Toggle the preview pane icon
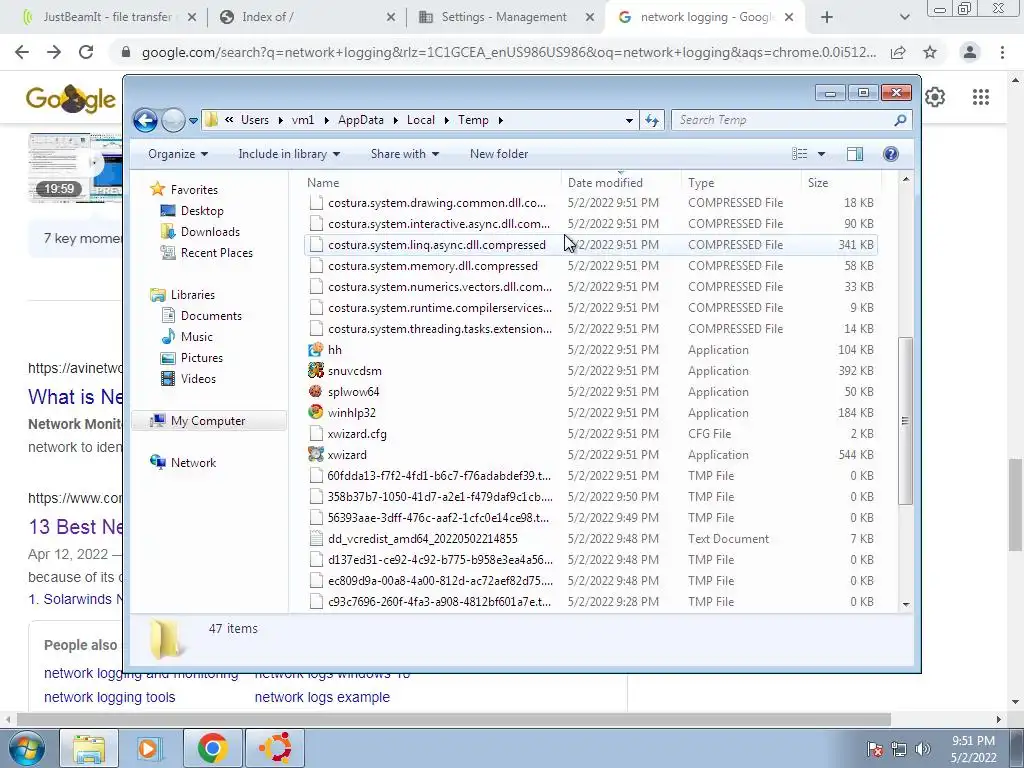The image size is (1024, 768). [855, 154]
